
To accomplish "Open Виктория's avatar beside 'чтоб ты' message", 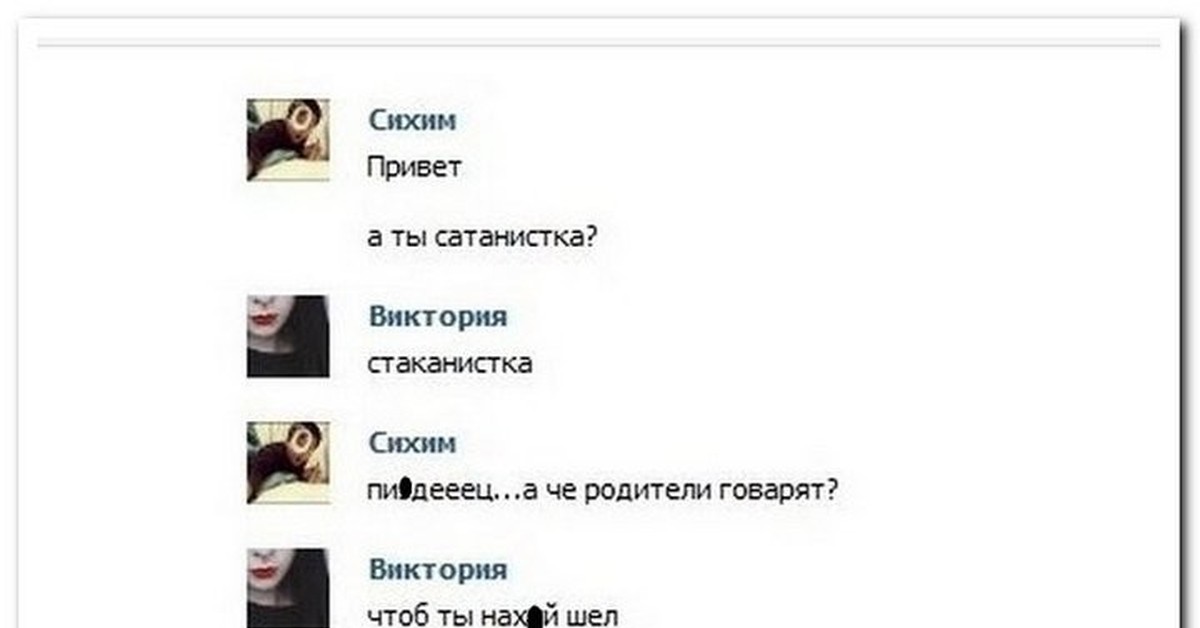I will point(288,588).
